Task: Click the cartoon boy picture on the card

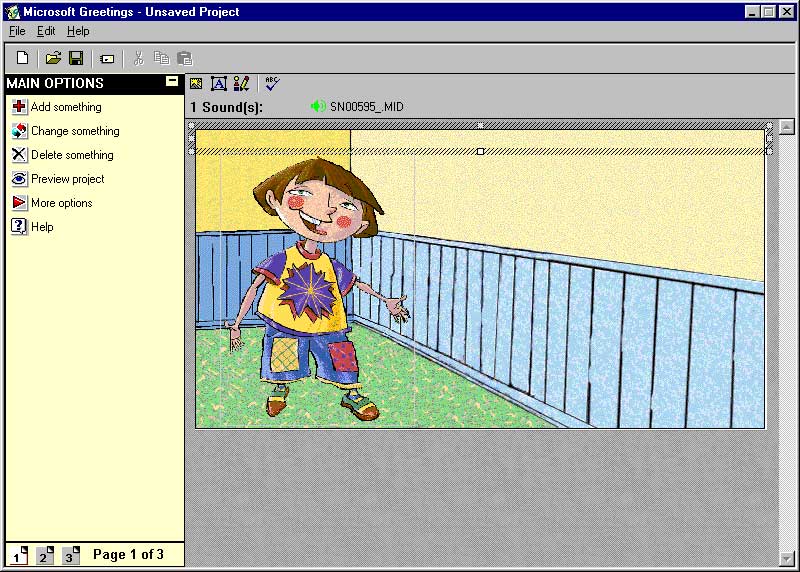Action: click(x=317, y=289)
